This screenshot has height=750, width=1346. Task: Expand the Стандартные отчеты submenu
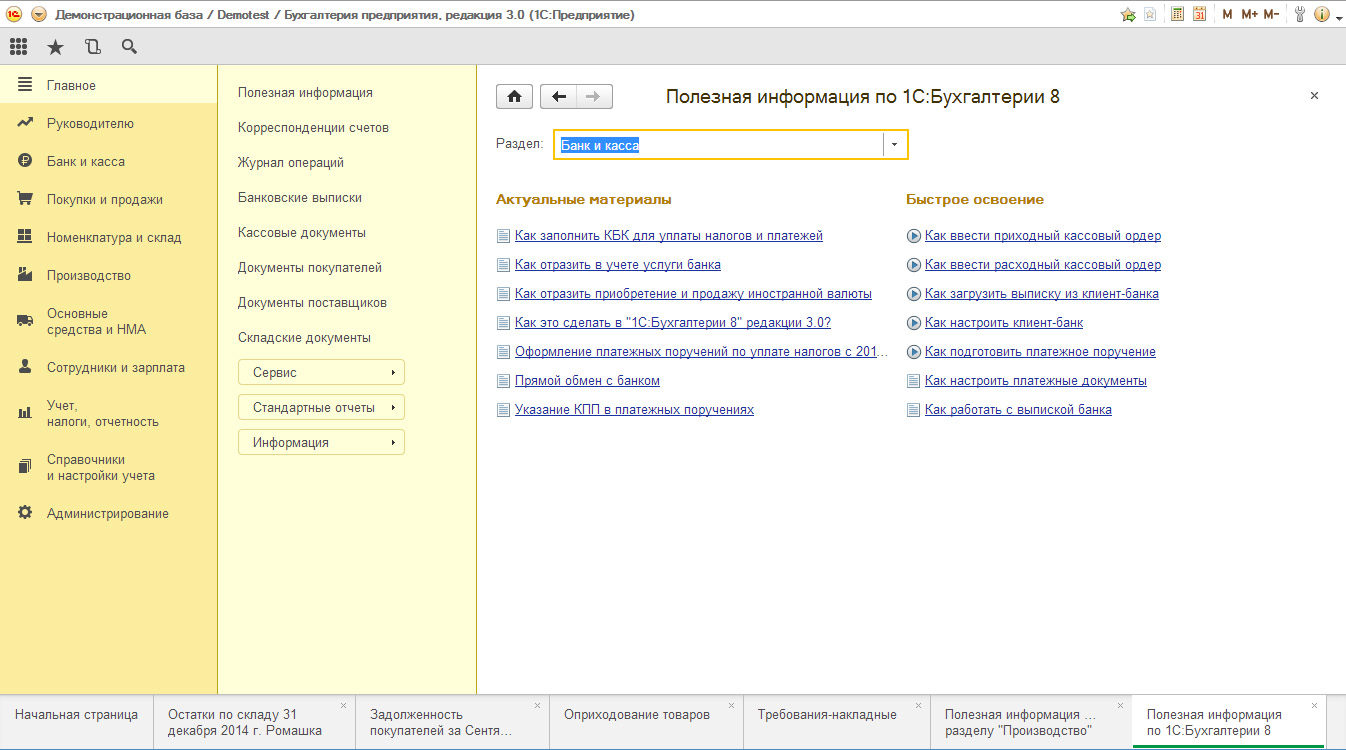click(321, 408)
